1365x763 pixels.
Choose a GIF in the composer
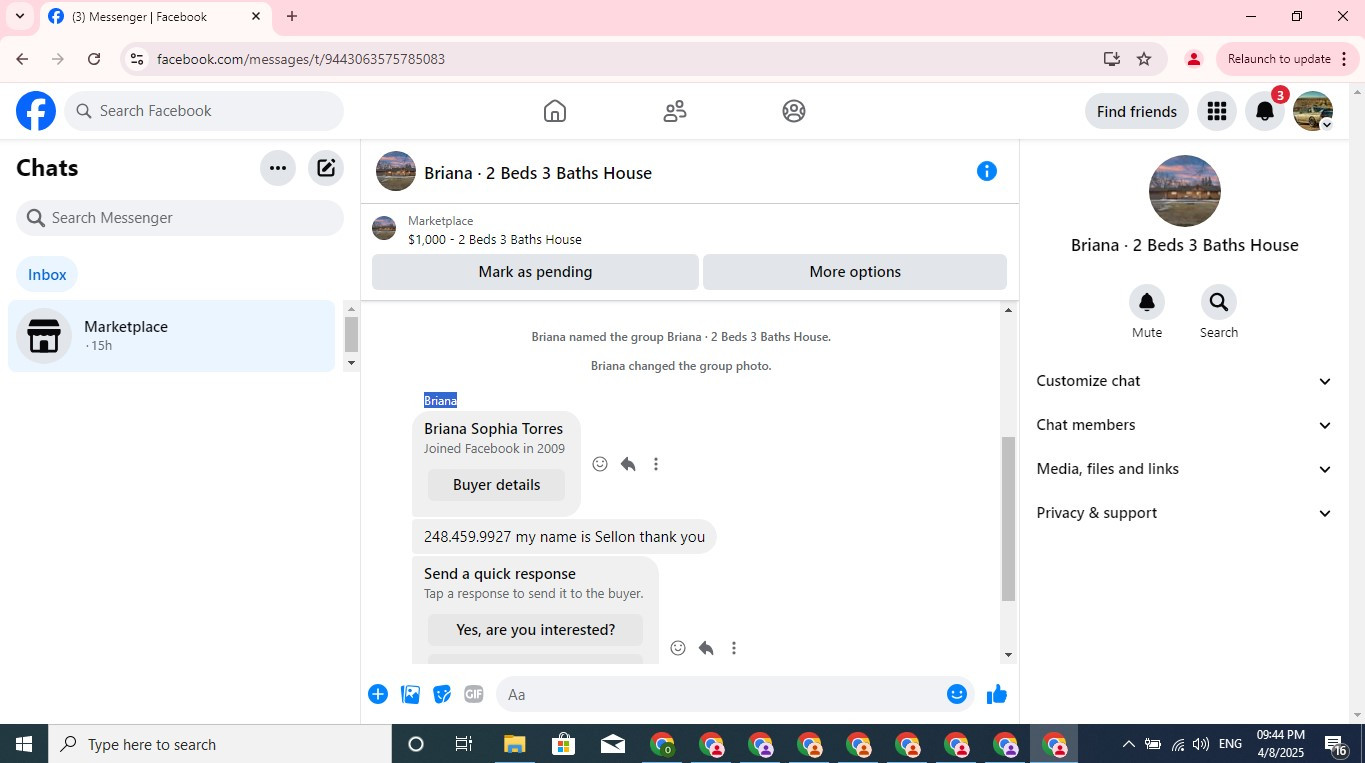pyautogui.click(x=474, y=694)
